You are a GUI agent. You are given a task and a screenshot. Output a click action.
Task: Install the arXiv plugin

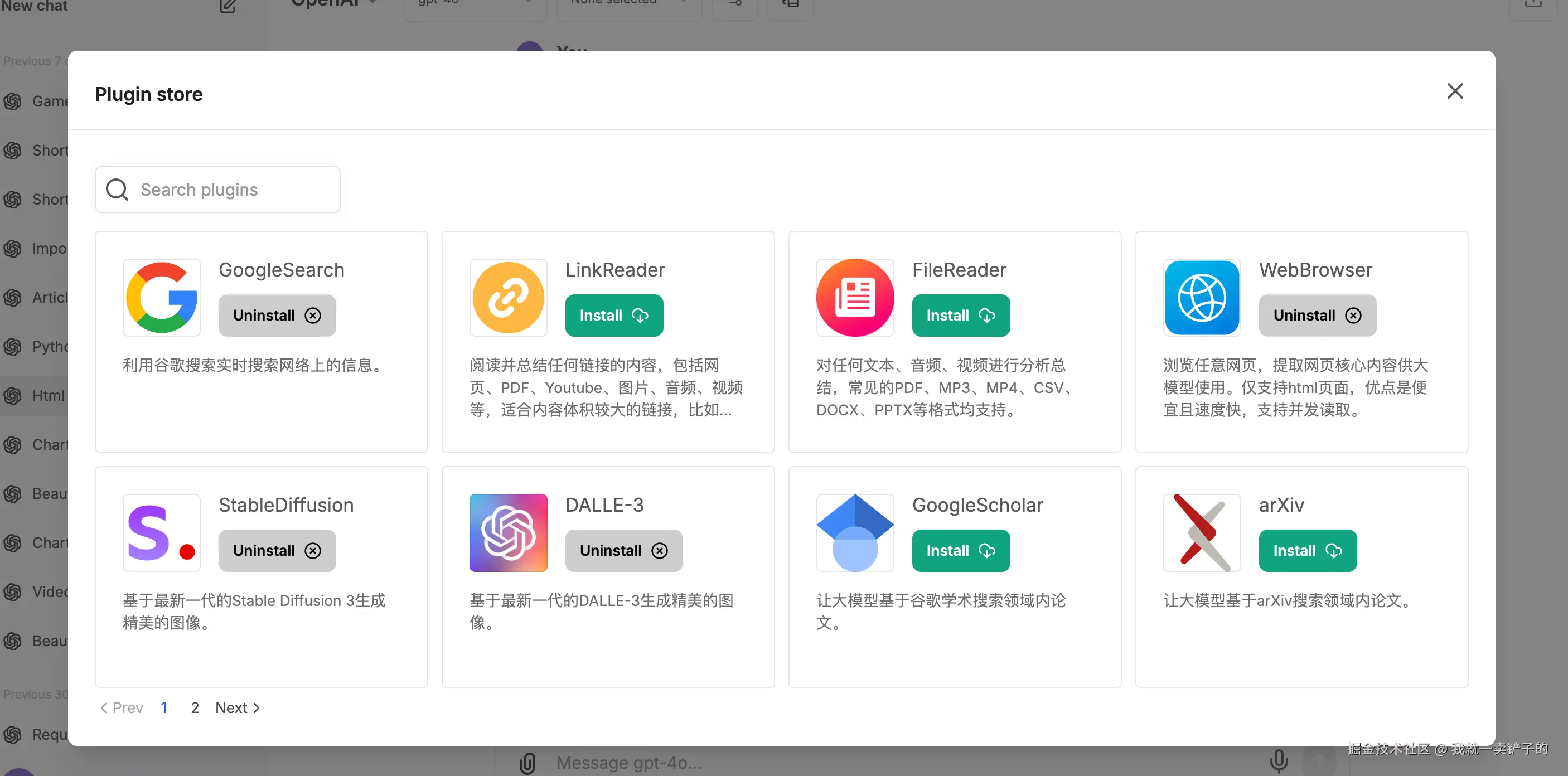(x=1308, y=550)
